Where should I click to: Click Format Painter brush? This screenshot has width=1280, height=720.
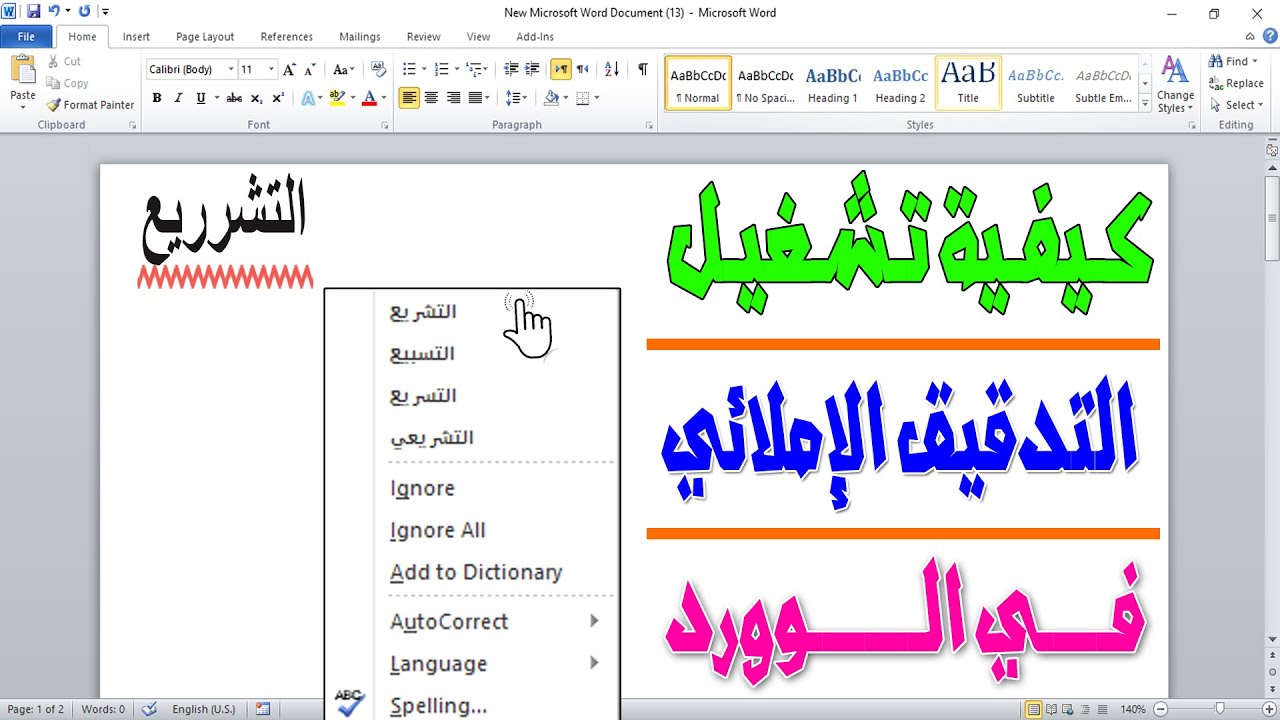click(54, 105)
